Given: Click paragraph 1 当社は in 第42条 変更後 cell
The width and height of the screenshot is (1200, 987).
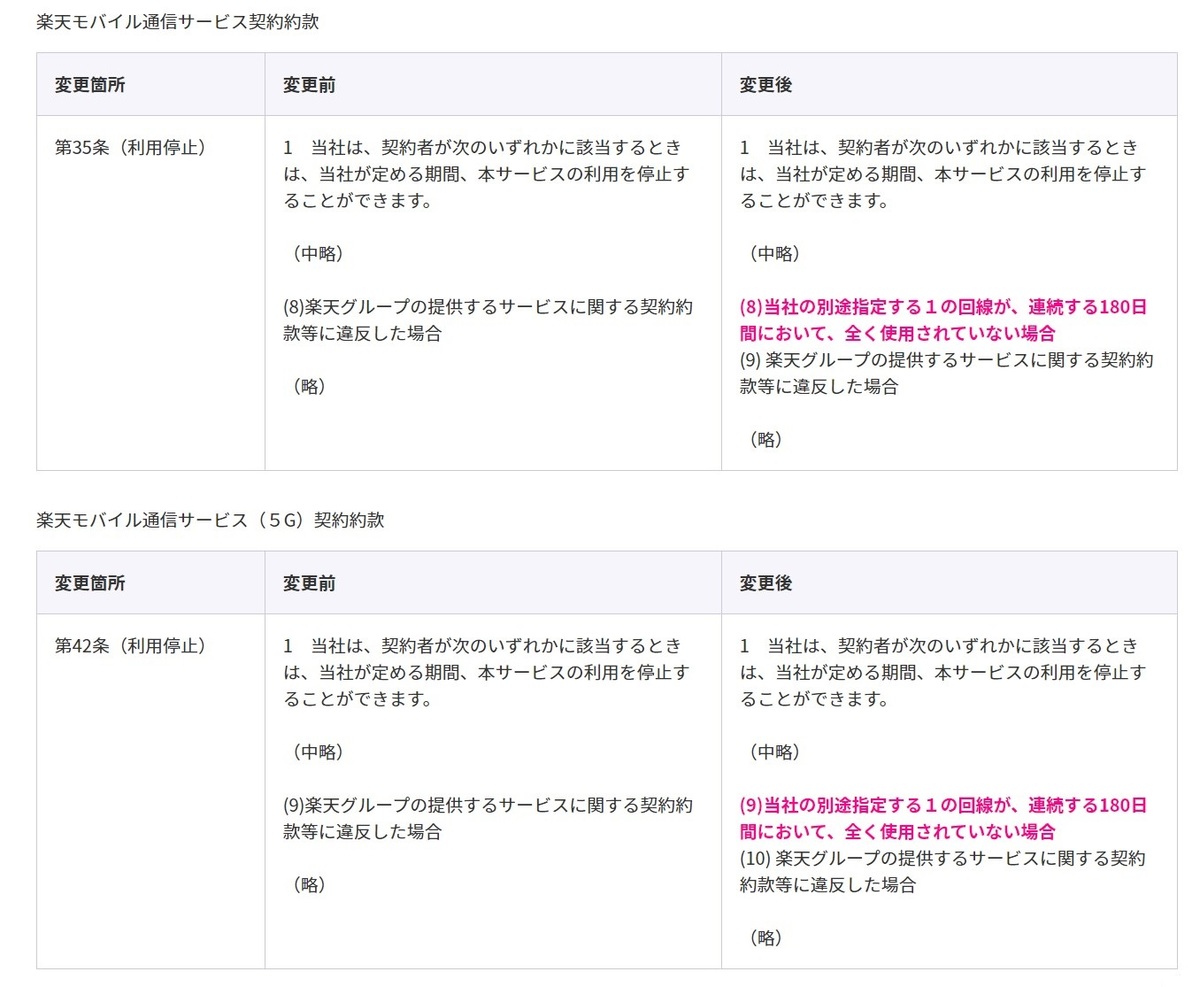Looking at the screenshot, I should pyautogui.click(x=943, y=672).
